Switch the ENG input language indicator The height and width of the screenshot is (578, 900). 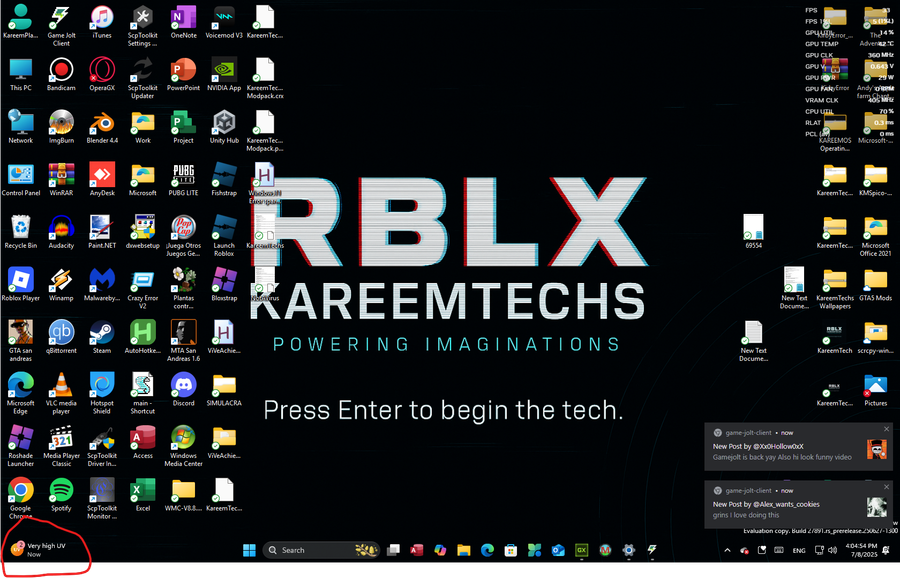[799, 550]
